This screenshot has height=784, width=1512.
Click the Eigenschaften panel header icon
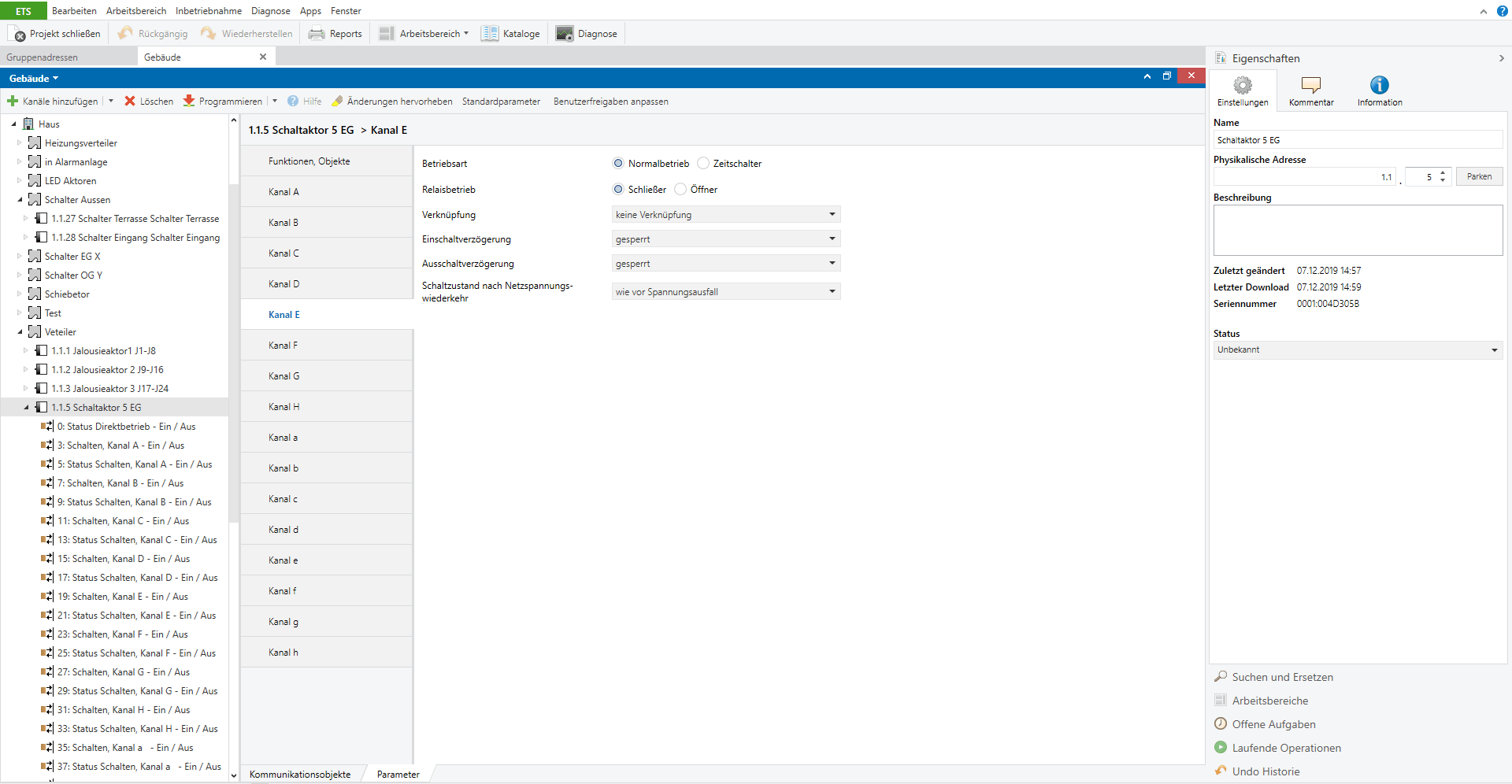coord(1221,58)
